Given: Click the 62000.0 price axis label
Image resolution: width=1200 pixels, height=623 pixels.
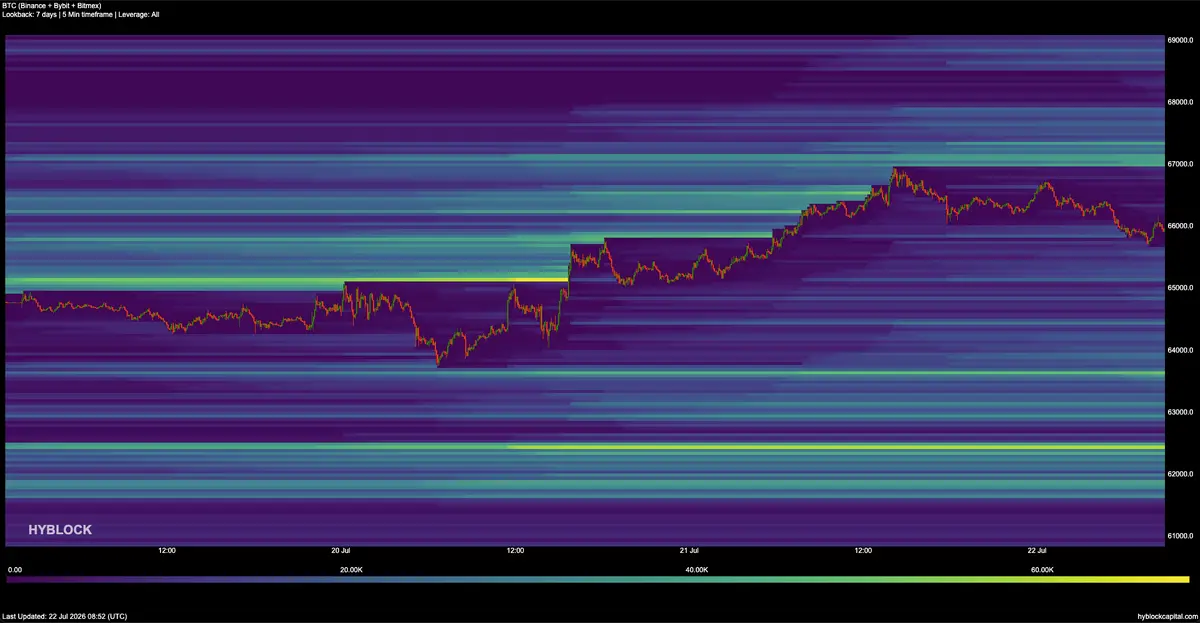Looking at the screenshot, I should point(1181,474).
